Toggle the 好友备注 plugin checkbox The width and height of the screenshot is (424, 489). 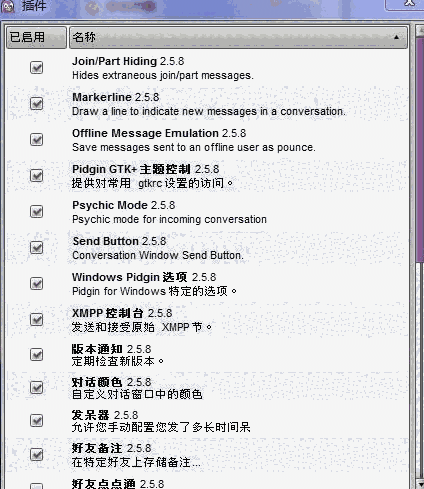tap(36, 455)
